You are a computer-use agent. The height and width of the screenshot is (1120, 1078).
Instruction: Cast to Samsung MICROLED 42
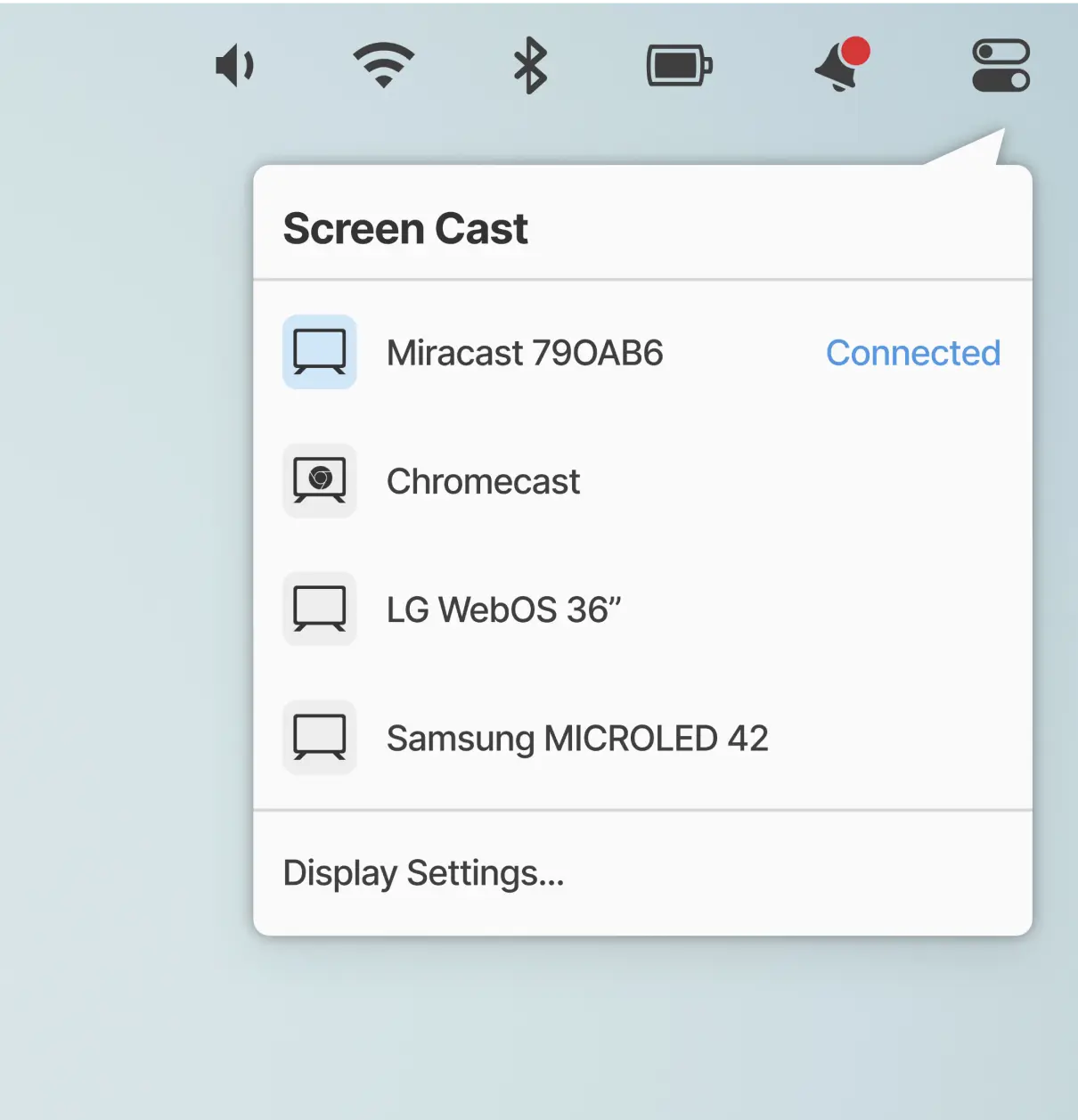coord(577,738)
